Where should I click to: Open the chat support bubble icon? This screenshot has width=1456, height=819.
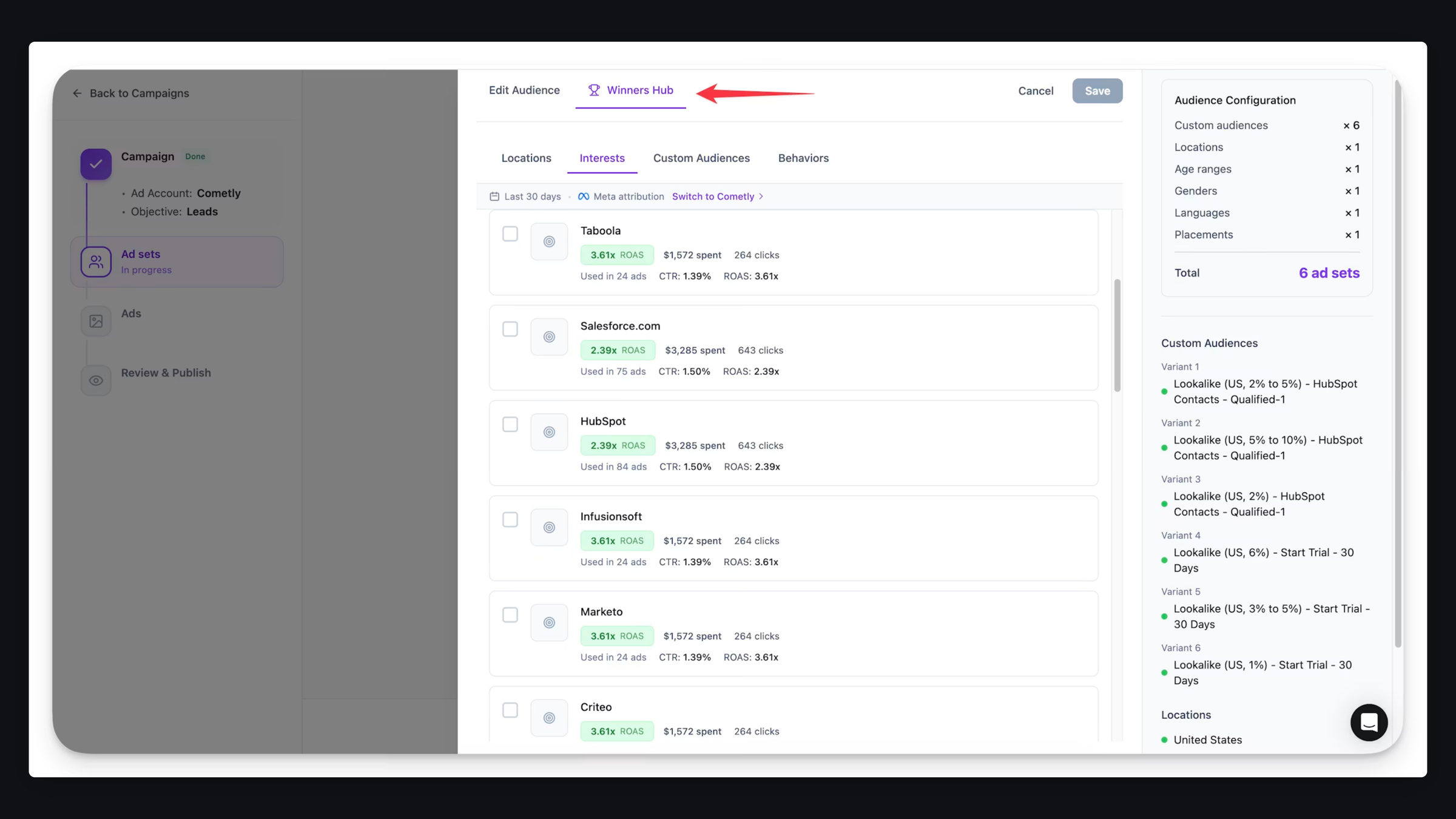click(x=1369, y=722)
